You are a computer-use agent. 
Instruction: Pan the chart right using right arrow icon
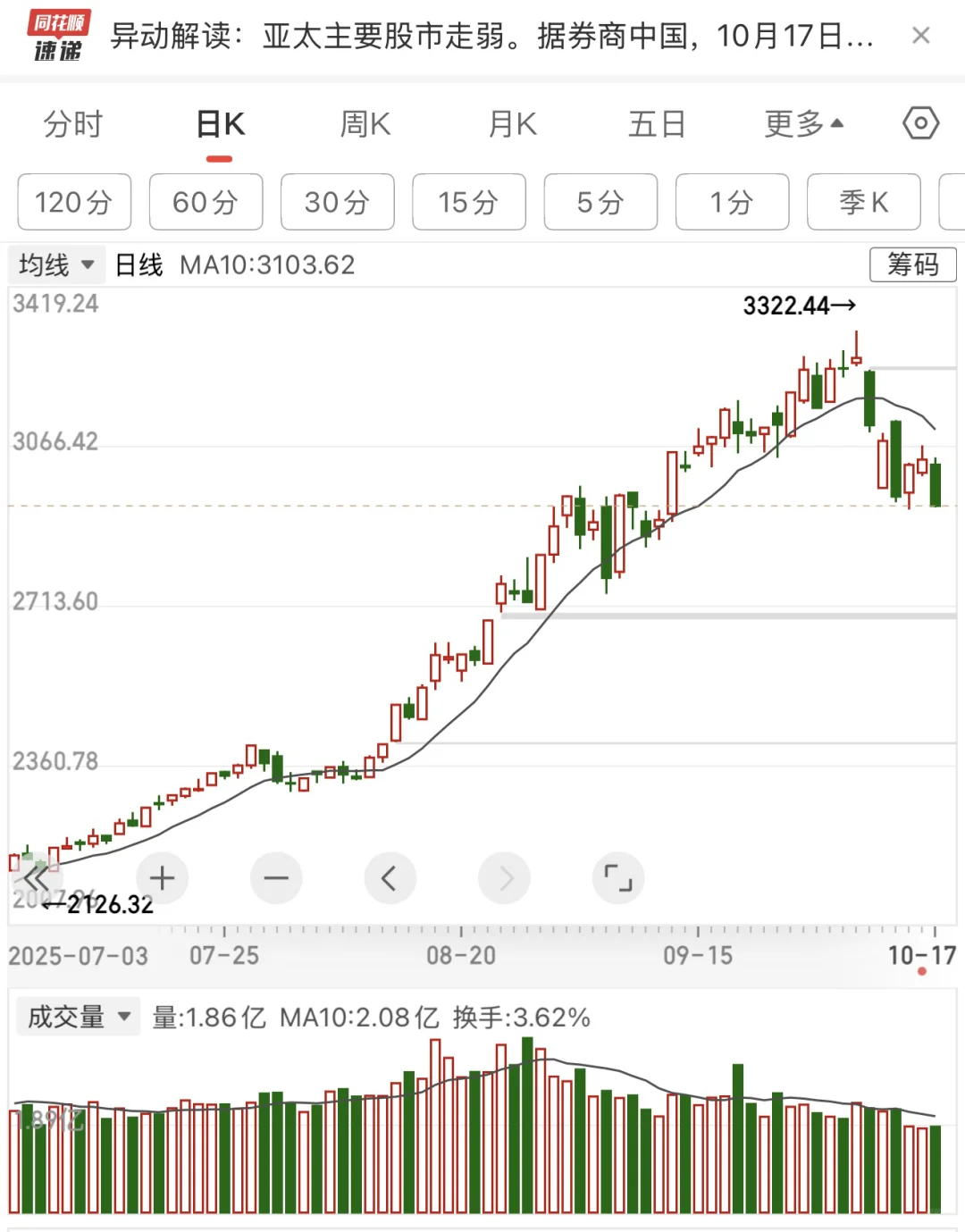click(504, 878)
